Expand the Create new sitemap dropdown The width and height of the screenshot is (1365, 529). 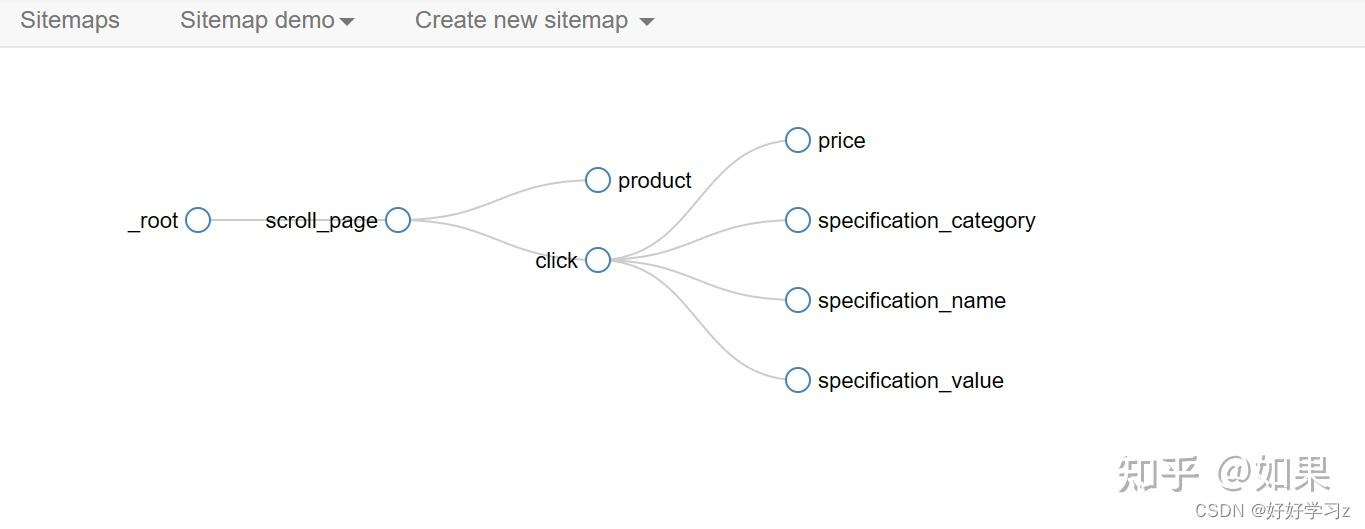pyautogui.click(x=521, y=20)
